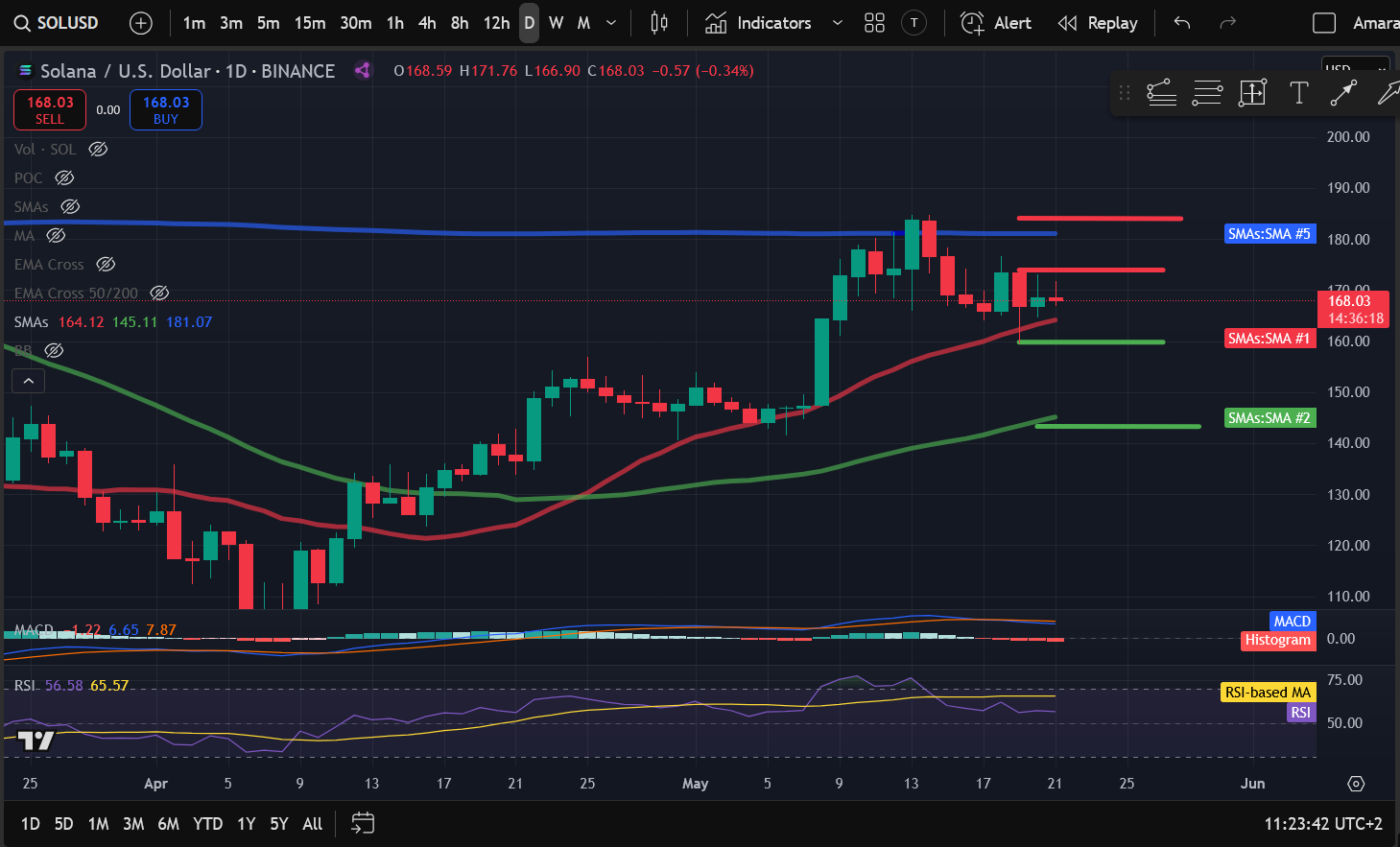
Task: Select the upper red horizontal line near 184
Action: pyautogui.click(x=1100, y=219)
